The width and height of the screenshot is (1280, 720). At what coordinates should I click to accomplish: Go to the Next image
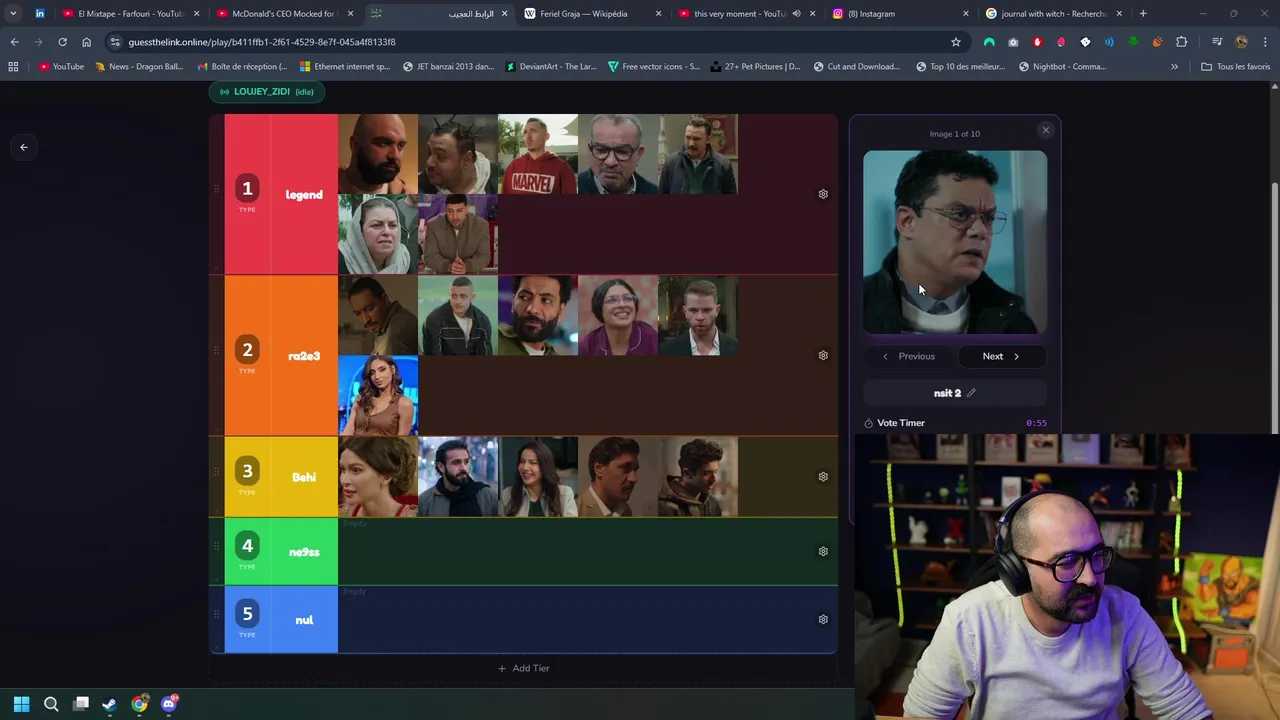pos(1001,356)
